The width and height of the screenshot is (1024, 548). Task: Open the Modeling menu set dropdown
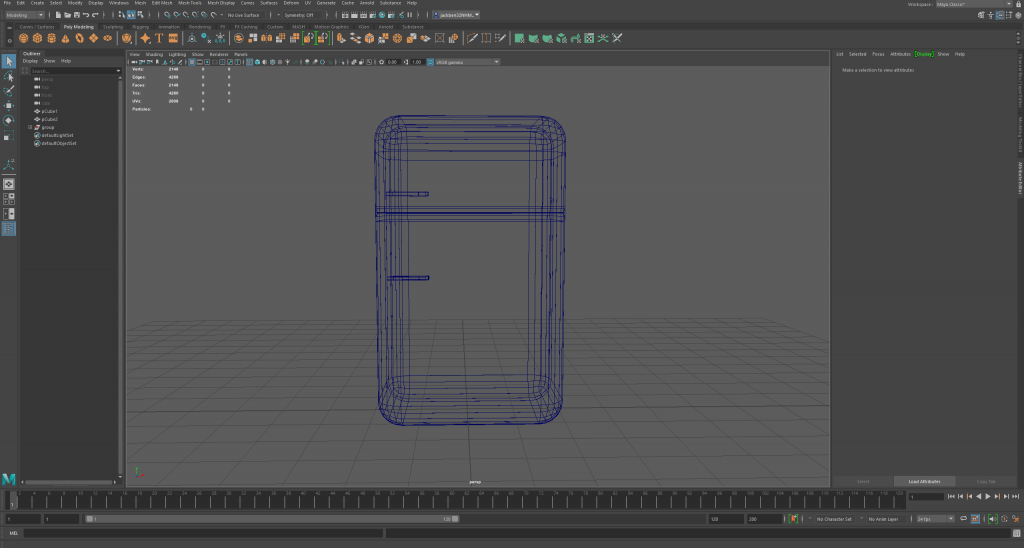pos(25,15)
